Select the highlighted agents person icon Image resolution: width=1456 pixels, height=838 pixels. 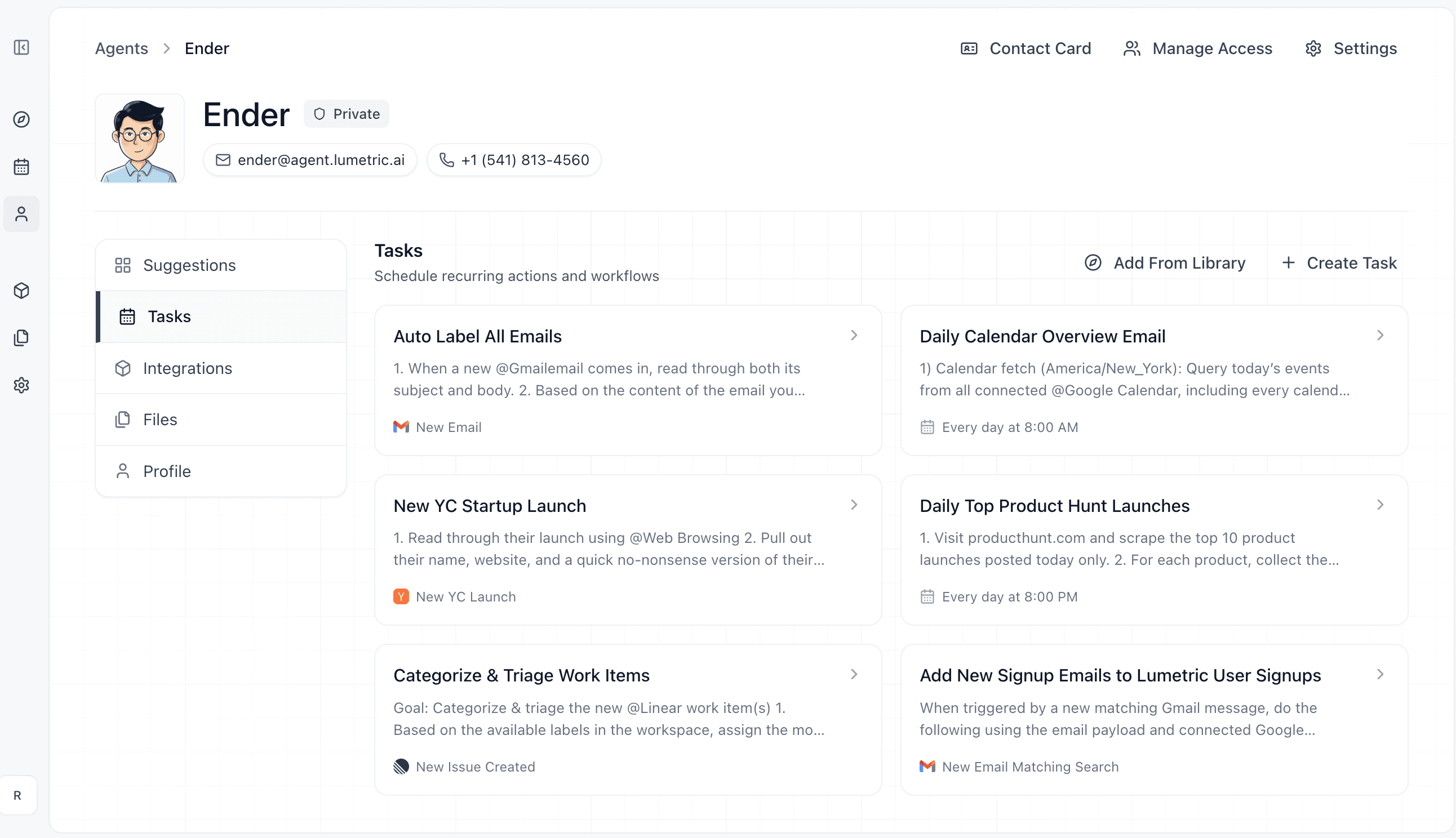[21, 213]
